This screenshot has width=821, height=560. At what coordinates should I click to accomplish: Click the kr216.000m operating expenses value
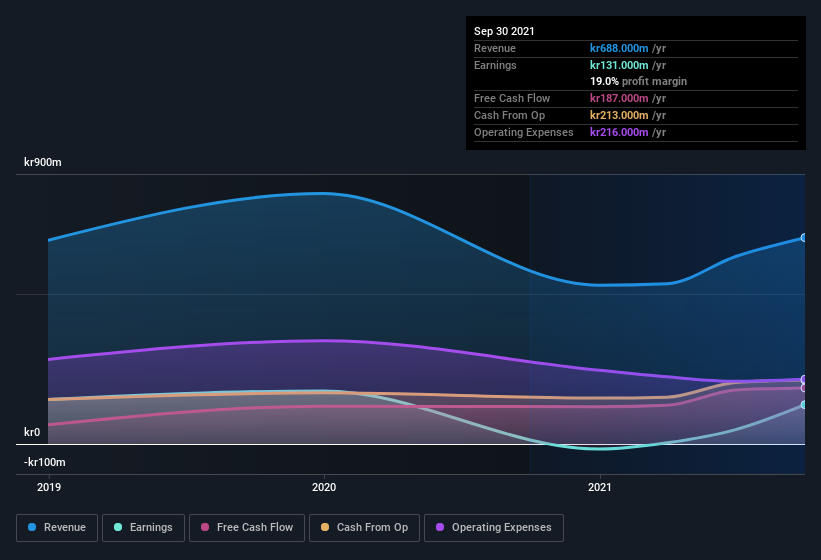[619, 132]
